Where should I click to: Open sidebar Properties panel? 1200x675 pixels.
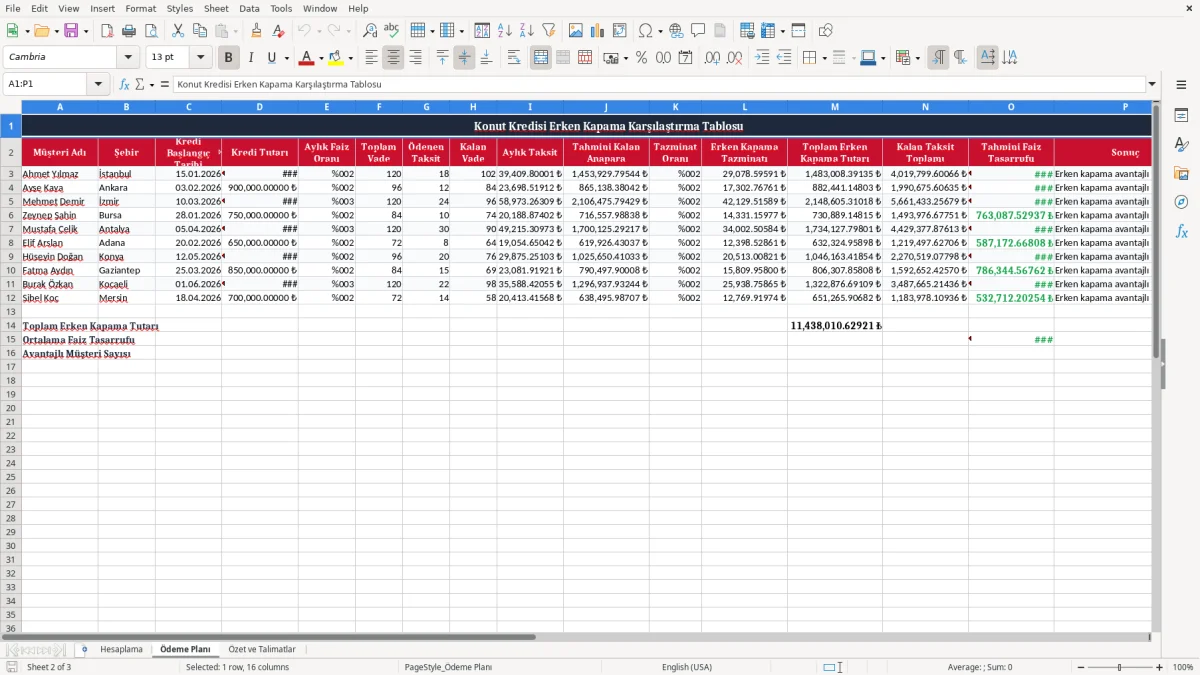(1181, 116)
